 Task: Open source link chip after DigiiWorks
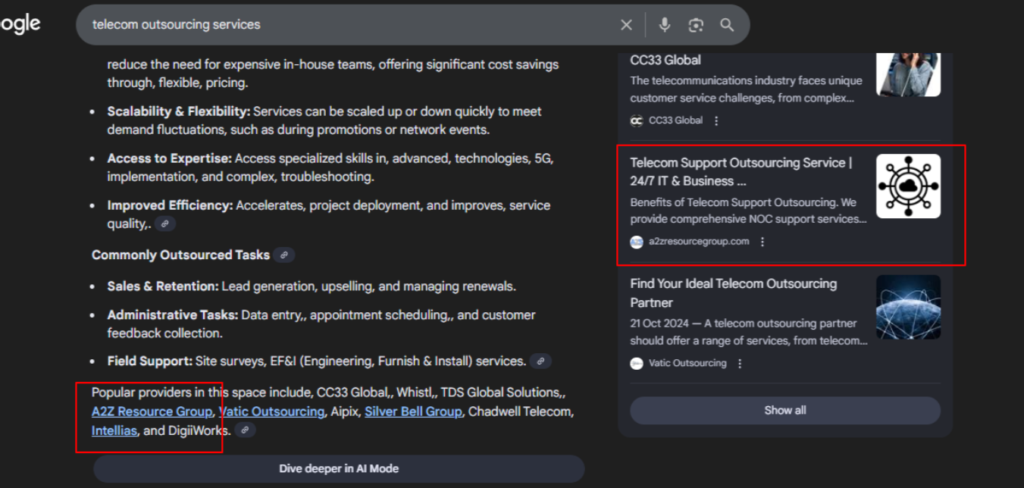[245, 430]
